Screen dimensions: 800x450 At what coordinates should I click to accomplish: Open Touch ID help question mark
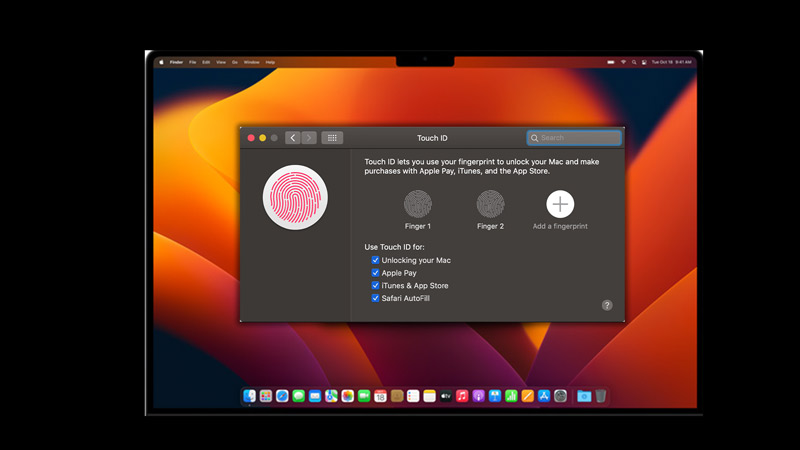[x=607, y=305]
